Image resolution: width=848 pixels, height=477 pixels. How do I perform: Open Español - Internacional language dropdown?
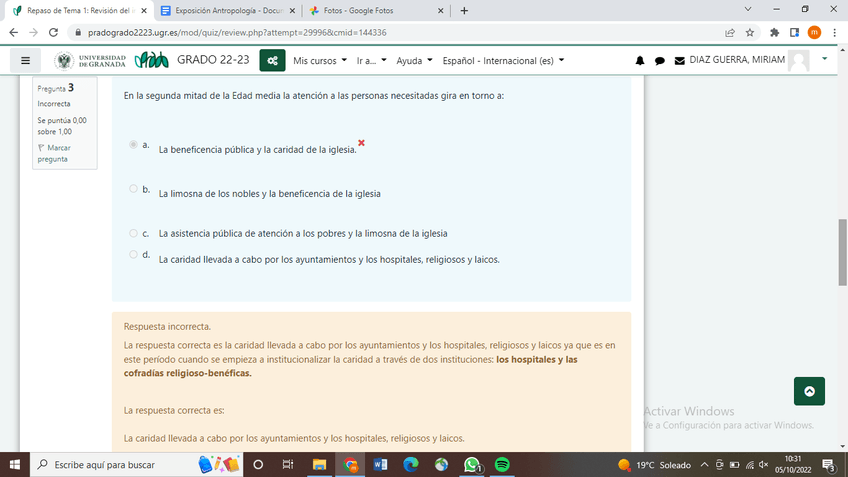503,61
